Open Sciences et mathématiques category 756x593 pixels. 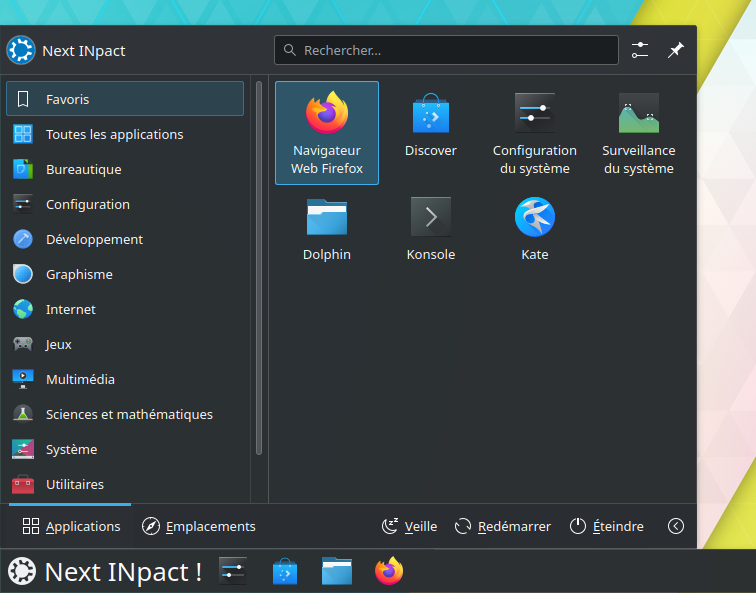tap(125, 414)
